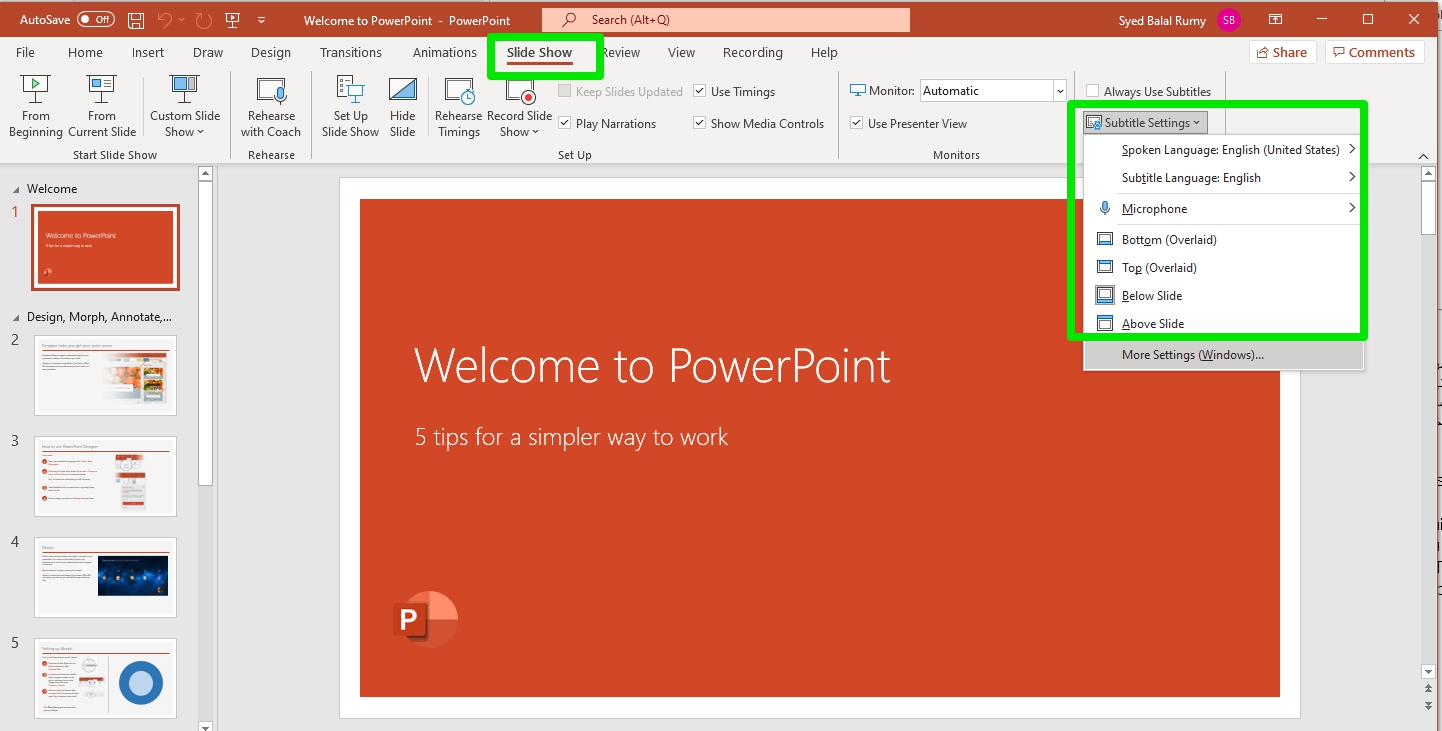Image resolution: width=1442 pixels, height=731 pixels.
Task: Open the Monitor Automatic dropdown
Action: click(1060, 91)
